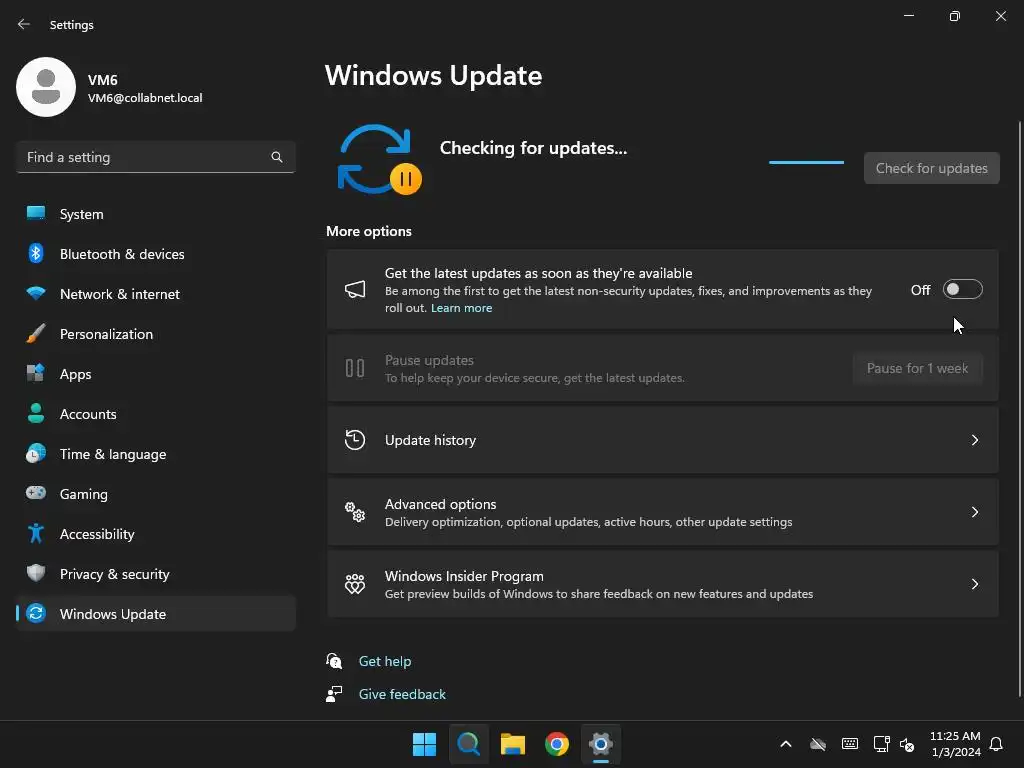This screenshot has width=1024, height=768.
Task: Expand Update history chevron
Action: (974, 440)
